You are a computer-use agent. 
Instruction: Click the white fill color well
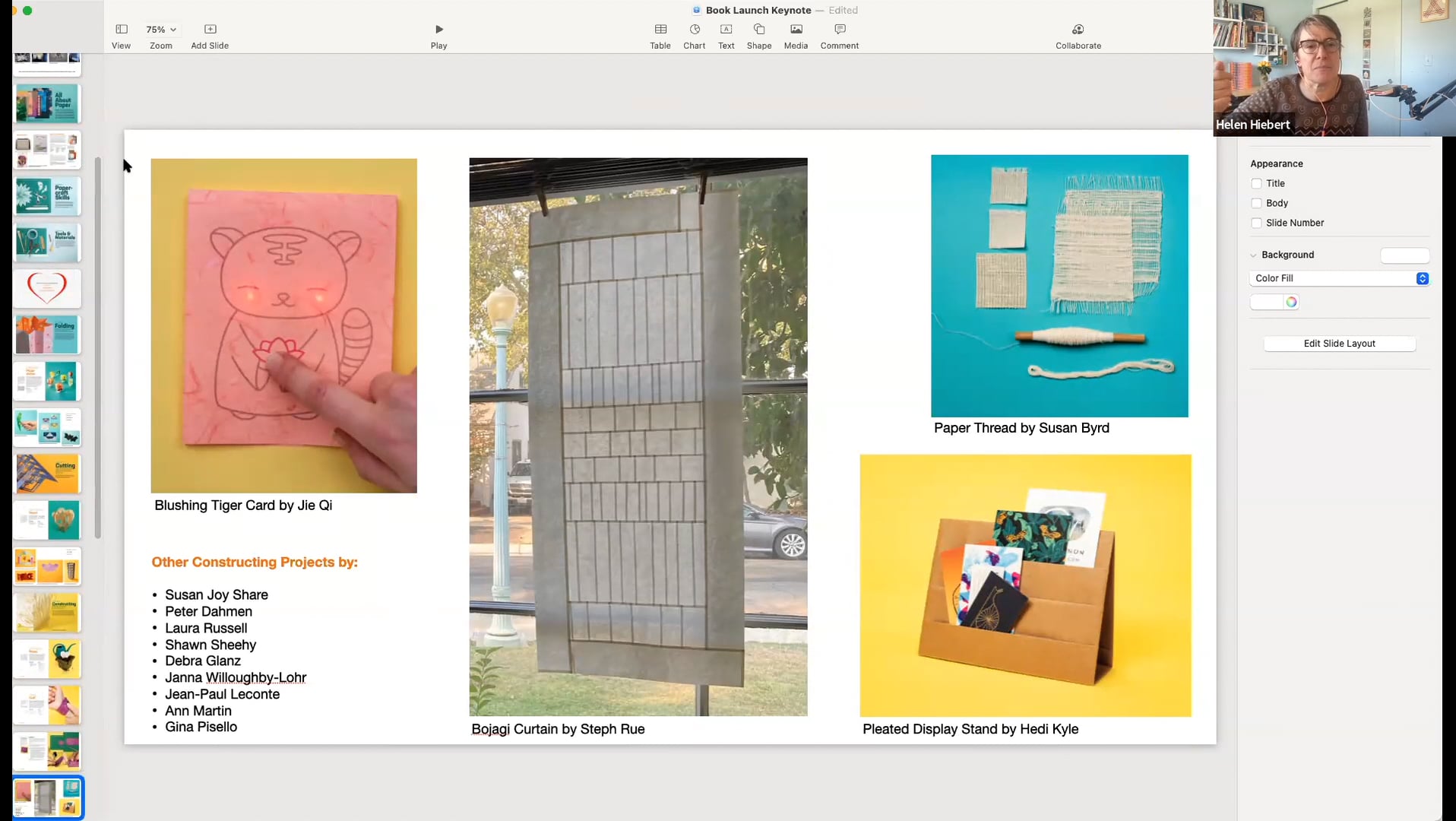click(1267, 303)
